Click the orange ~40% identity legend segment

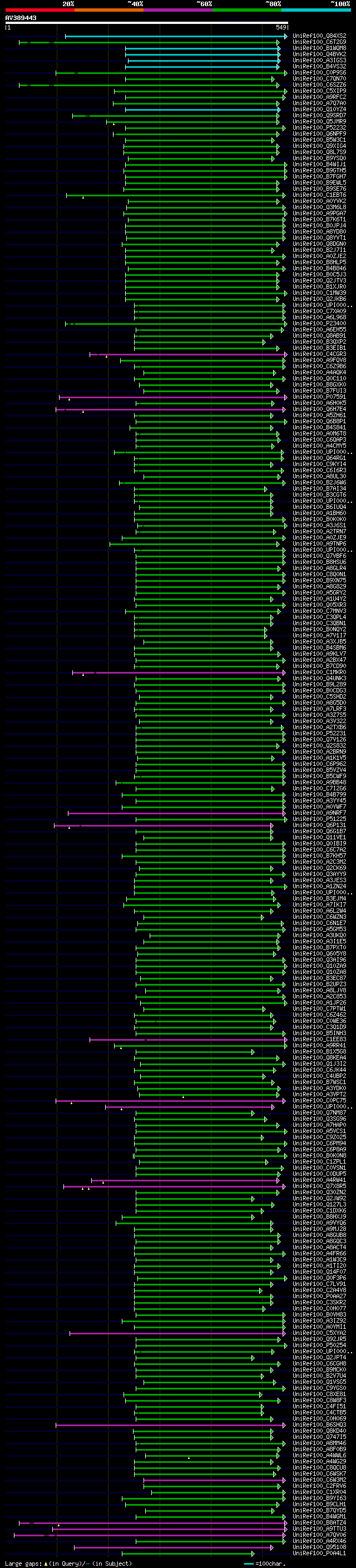(x=109, y=10)
